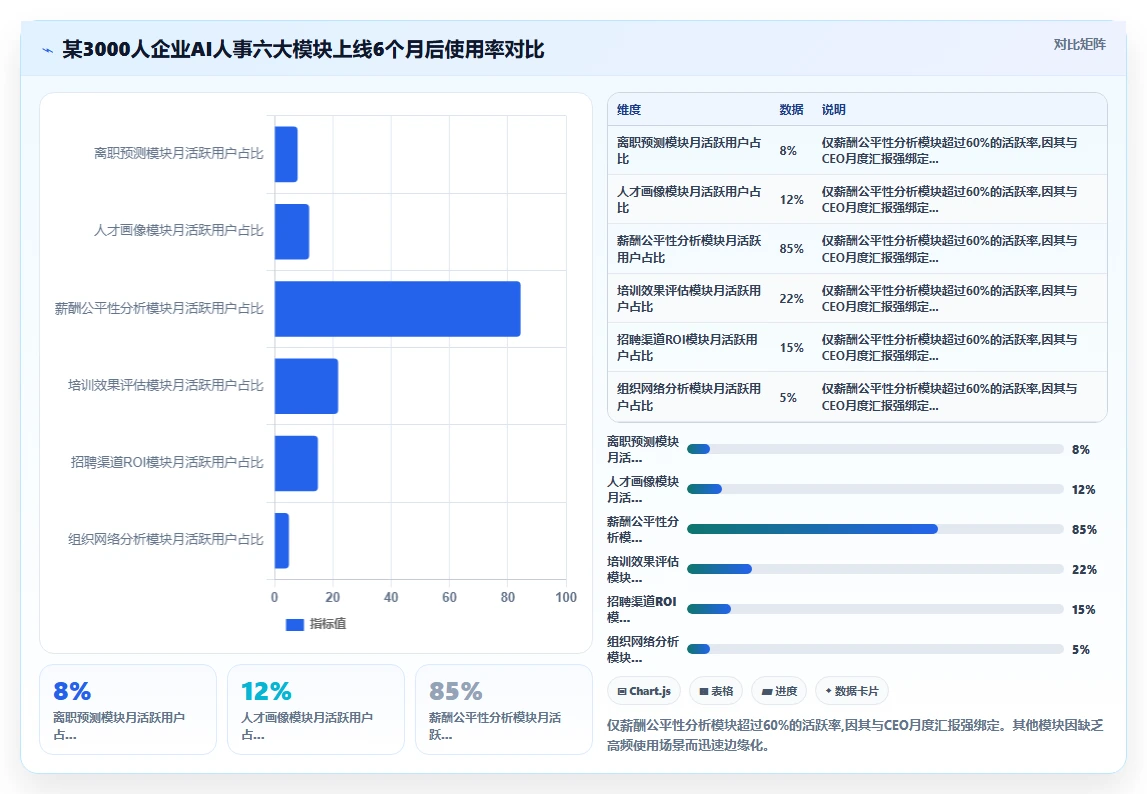The height and width of the screenshot is (794, 1147).
Task: Click table cell 离职预测模块月活跃用户占比
Action: tap(689, 151)
